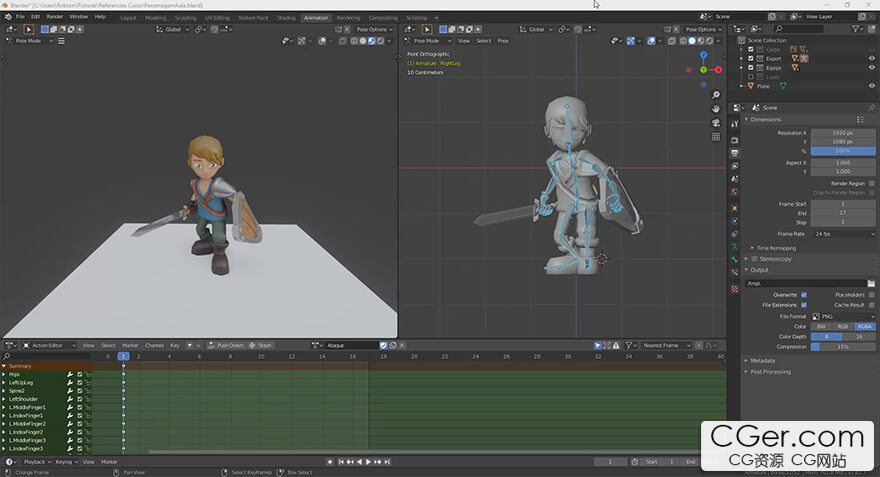Open Pose Options dropdown in right viewport
The width and height of the screenshot is (880, 477).
[x=704, y=29]
